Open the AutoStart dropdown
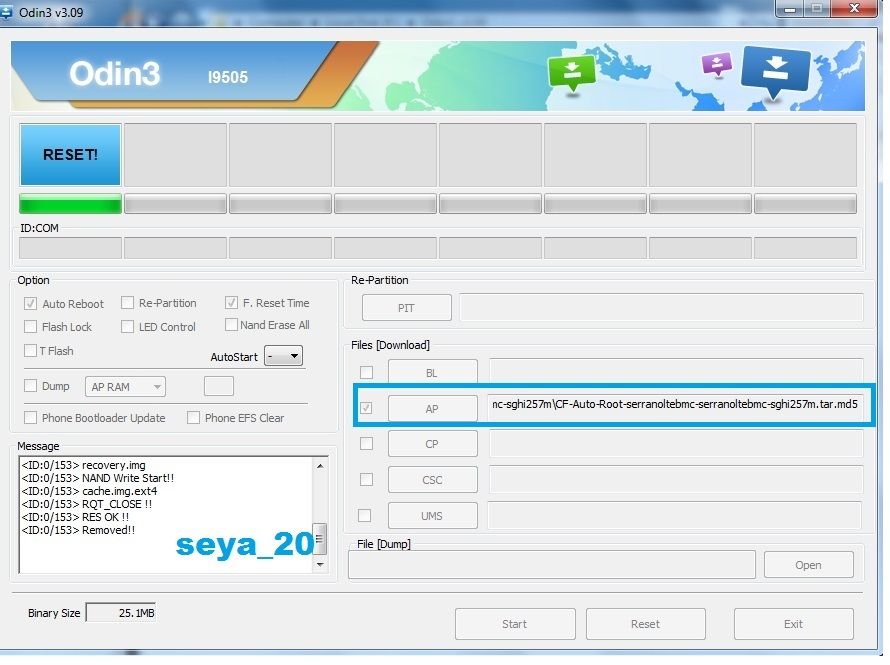 [283, 356]
